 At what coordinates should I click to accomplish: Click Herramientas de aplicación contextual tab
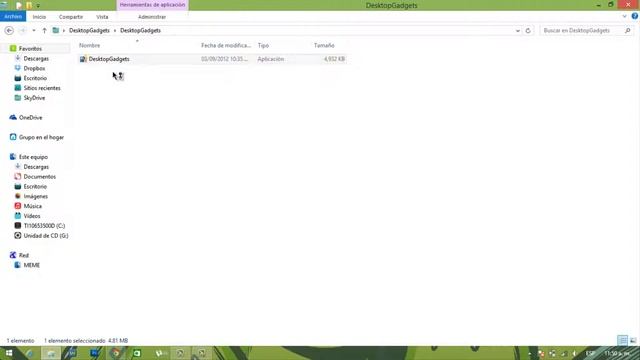[152, 5]
